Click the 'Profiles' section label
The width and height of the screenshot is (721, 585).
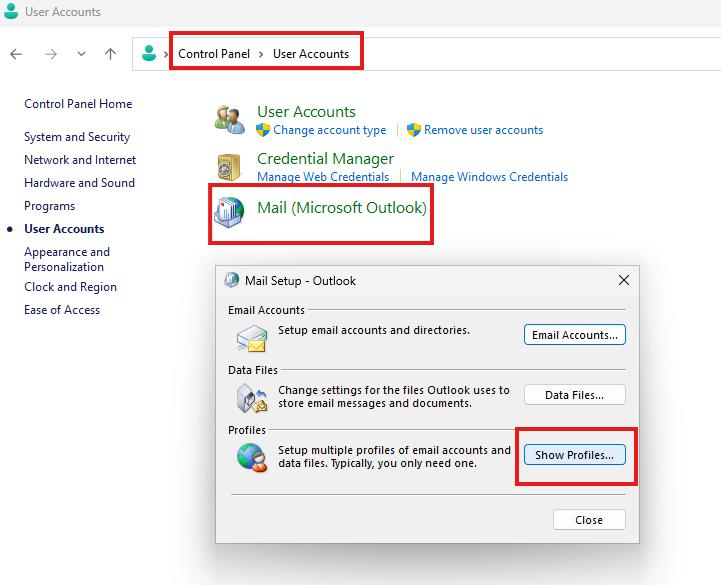pos(247,430)
